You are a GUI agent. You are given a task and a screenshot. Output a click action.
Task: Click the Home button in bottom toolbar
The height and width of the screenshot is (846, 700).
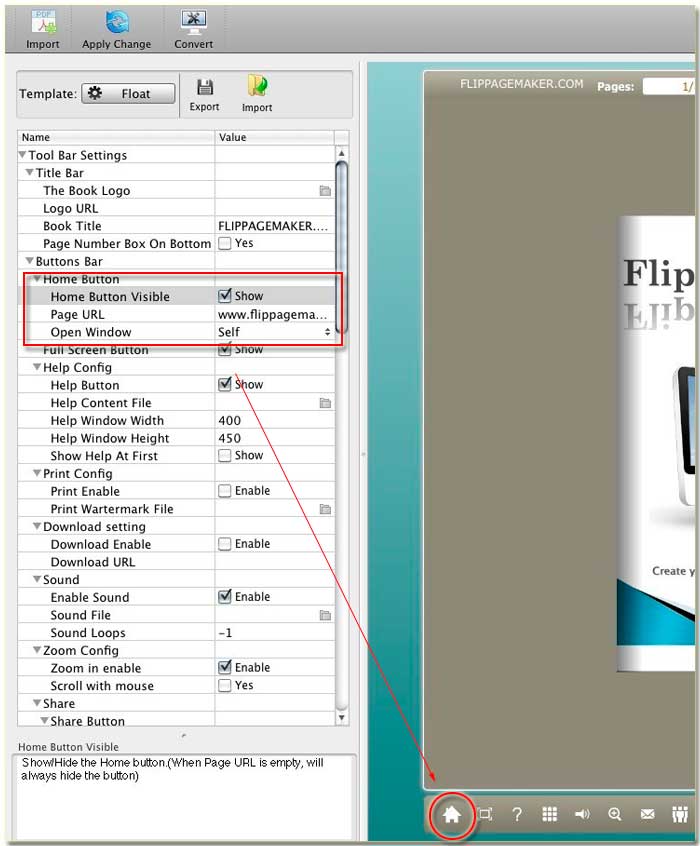[x=452, y=814]
